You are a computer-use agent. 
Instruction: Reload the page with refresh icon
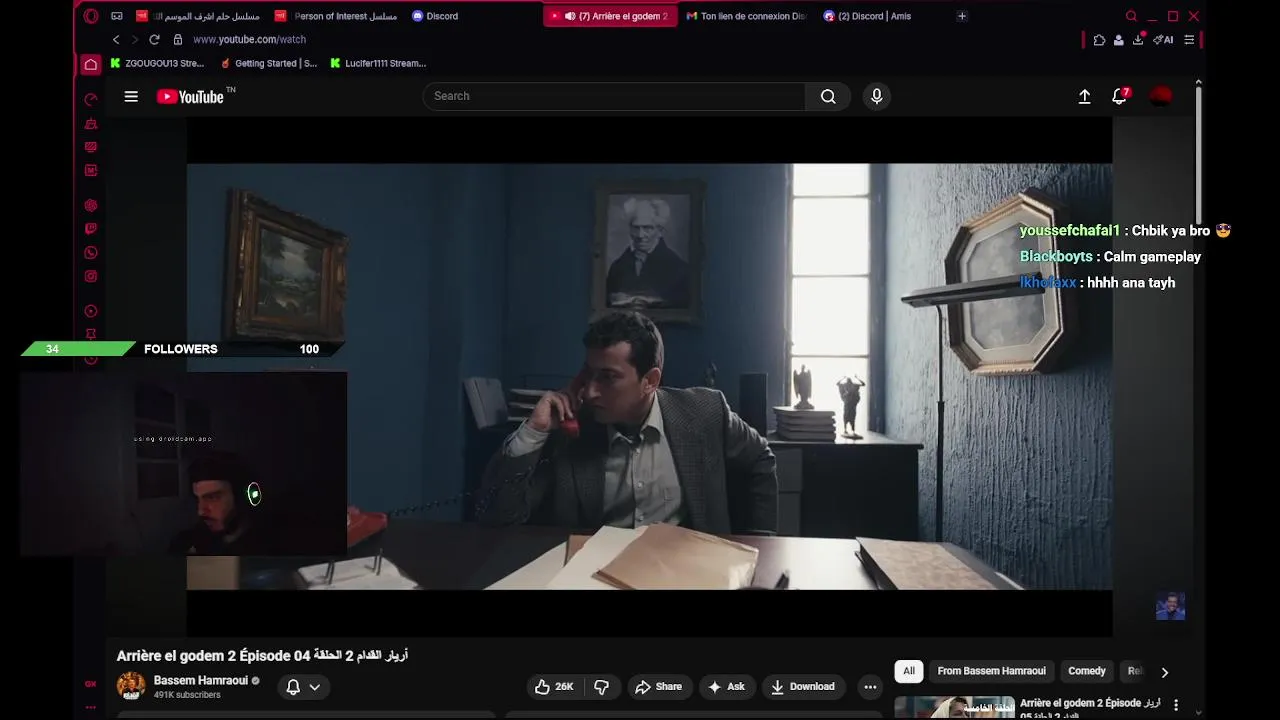pyautogui.click(x=154, y=39)
